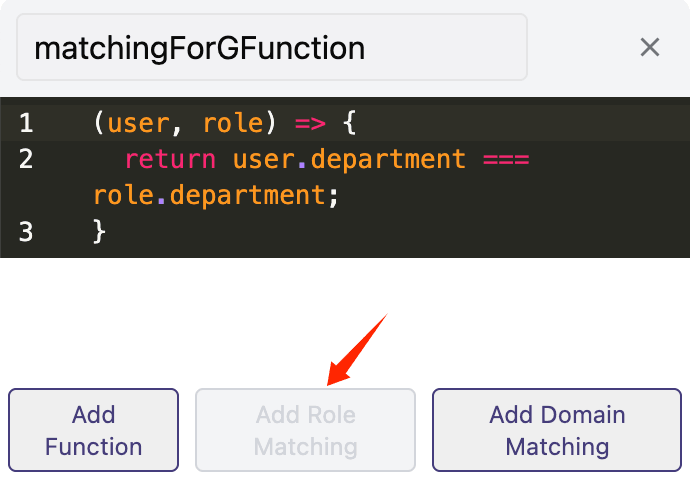The width and height of the screenshot is (690, 480).
Task: Click department property after user on line 2
Action: 386,160
